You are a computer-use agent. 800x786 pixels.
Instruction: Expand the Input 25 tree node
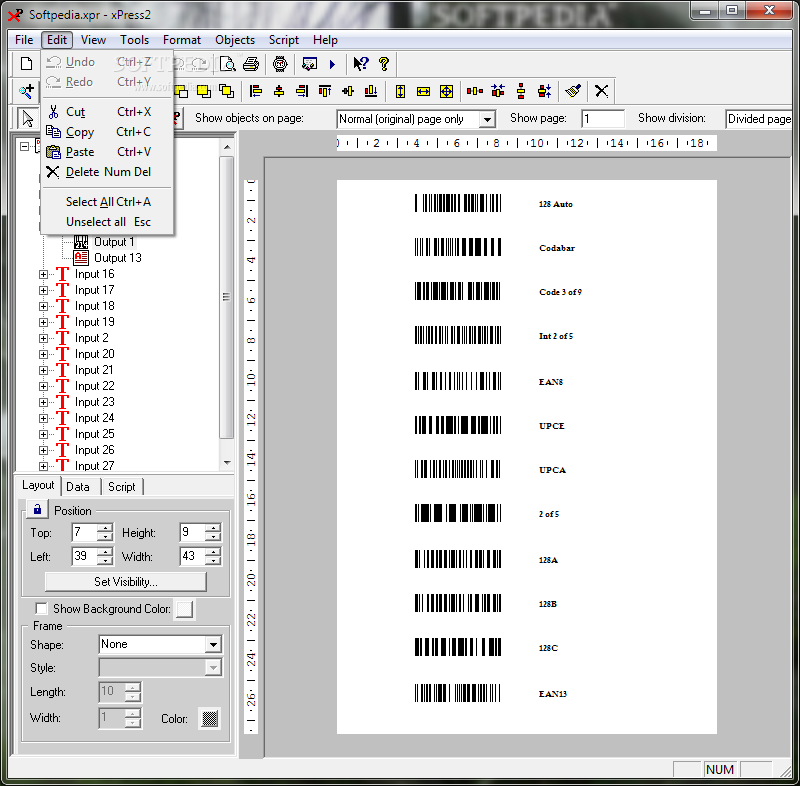click(43, 434)
